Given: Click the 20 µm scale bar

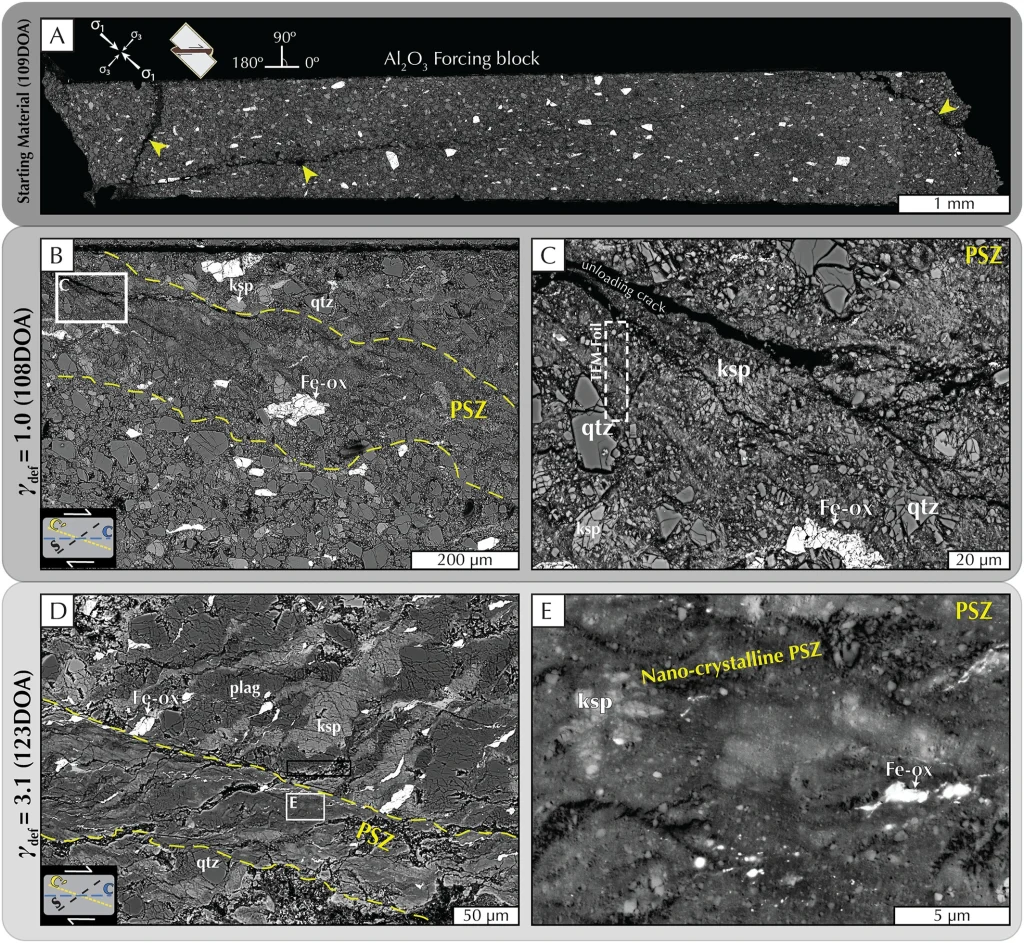Looking at the screenshot, I should 978,560.
